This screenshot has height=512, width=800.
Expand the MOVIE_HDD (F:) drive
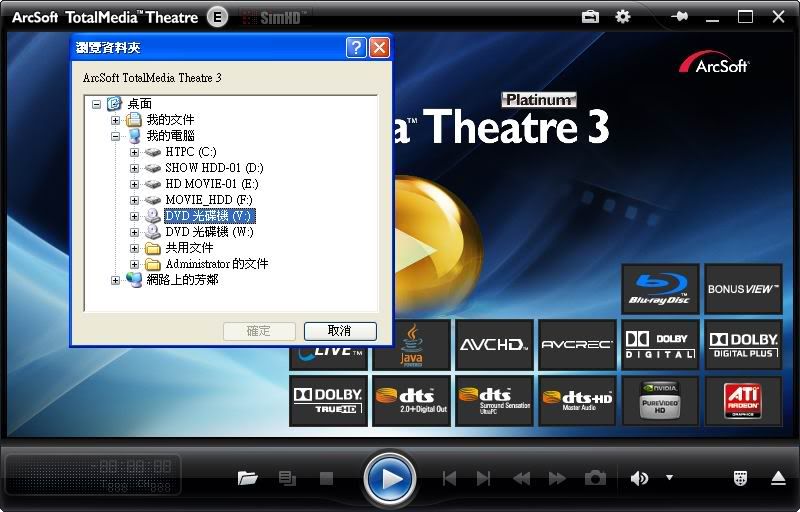coord(134,200)
